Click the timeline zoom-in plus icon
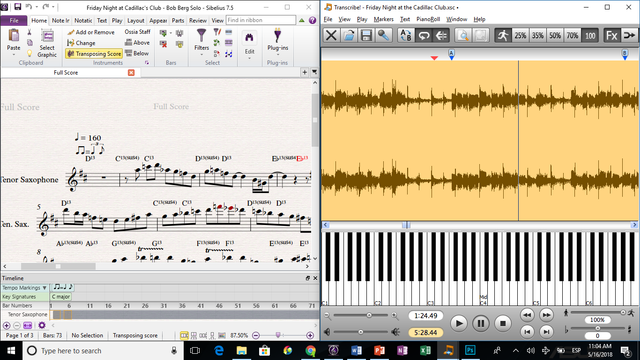Viewport: 640px width, 360px height. pyautogui.click(x=7, y=325)
